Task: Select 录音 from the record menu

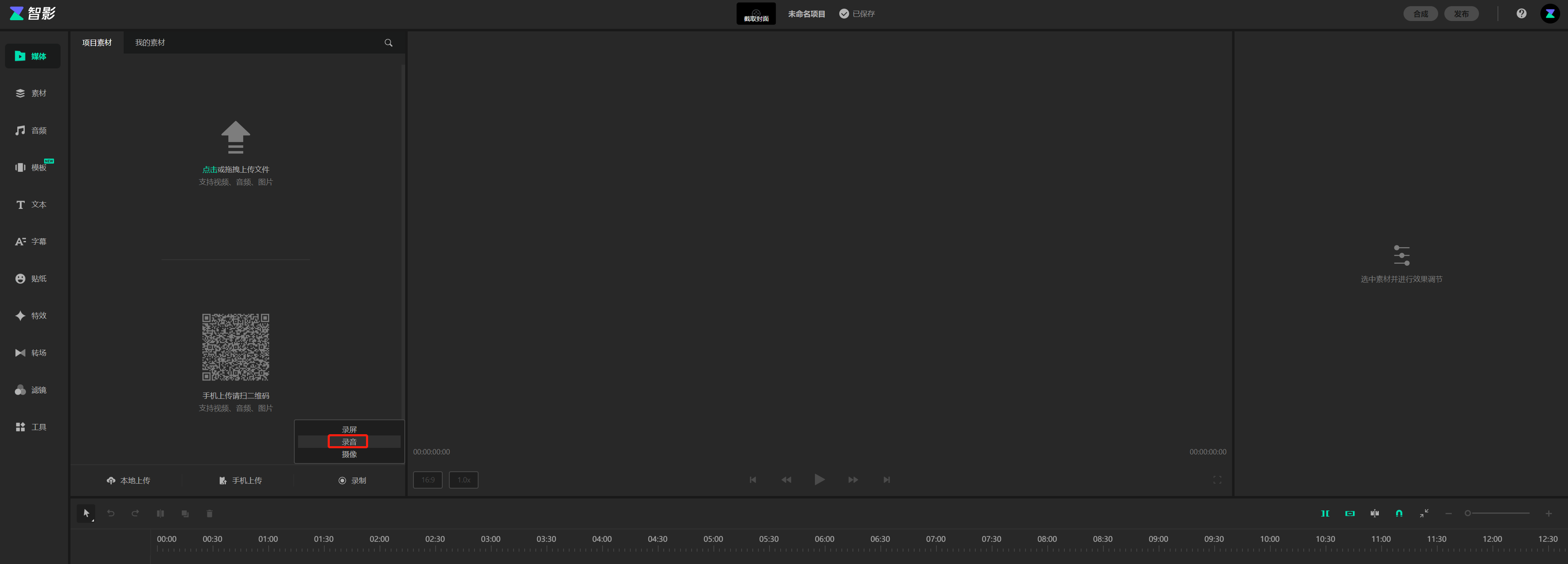Action: (x=349, y=442)
